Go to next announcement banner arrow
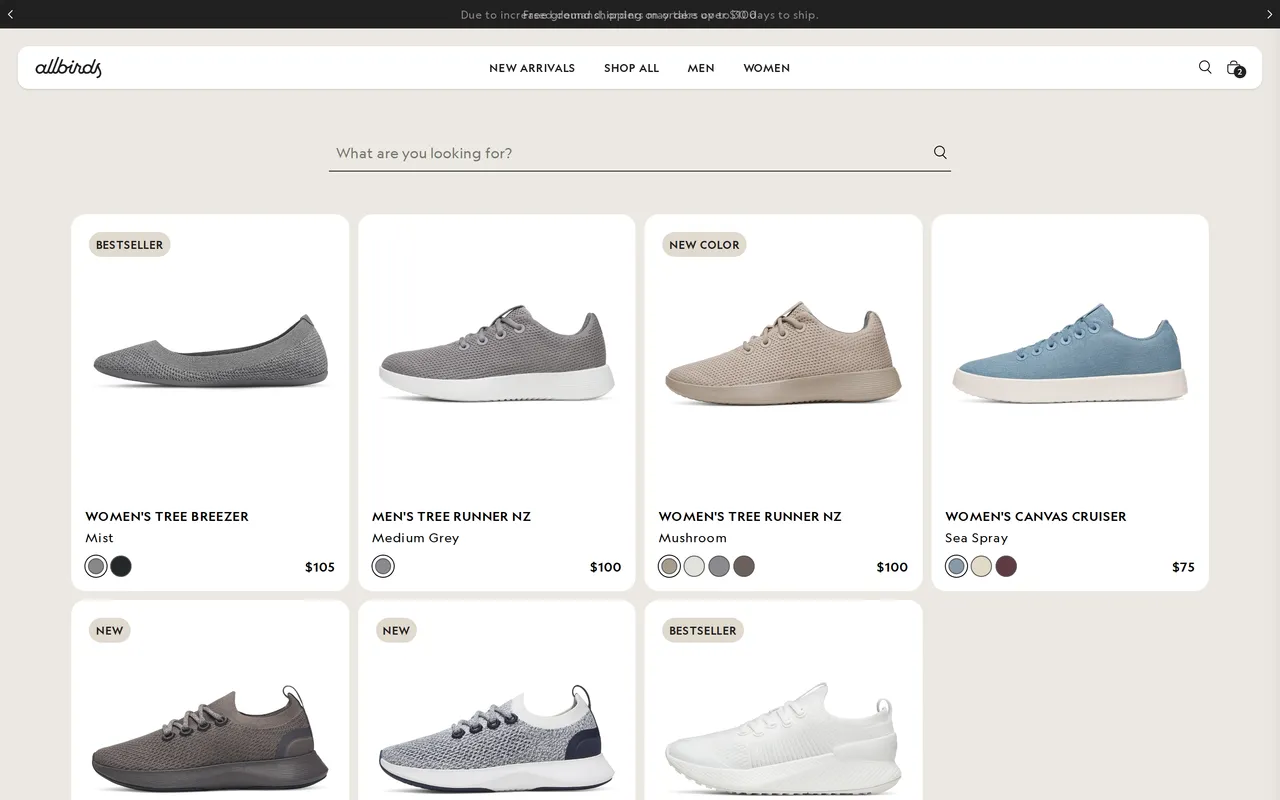 pos(1270,14)
